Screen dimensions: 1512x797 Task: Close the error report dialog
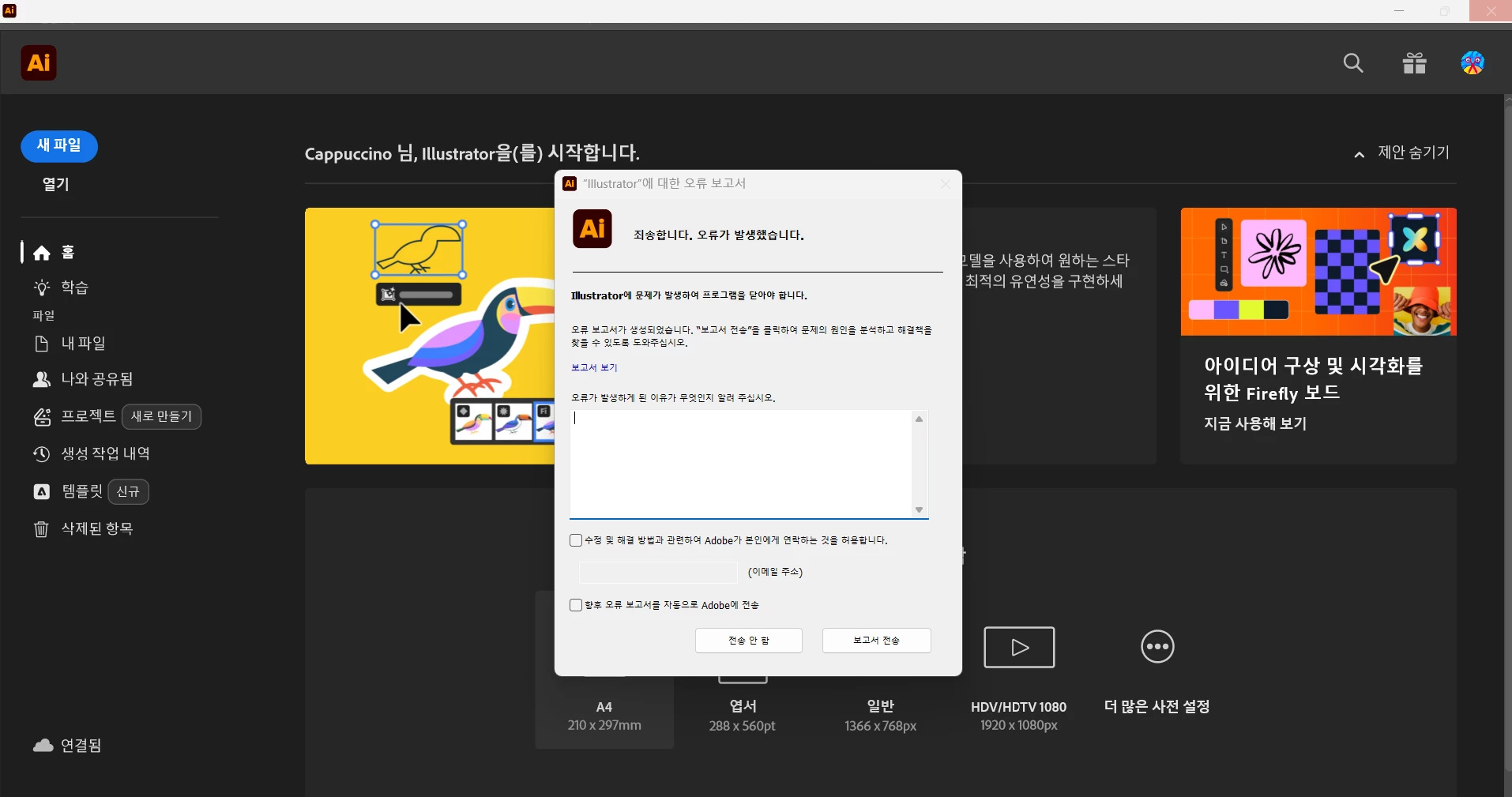(945, 184)
